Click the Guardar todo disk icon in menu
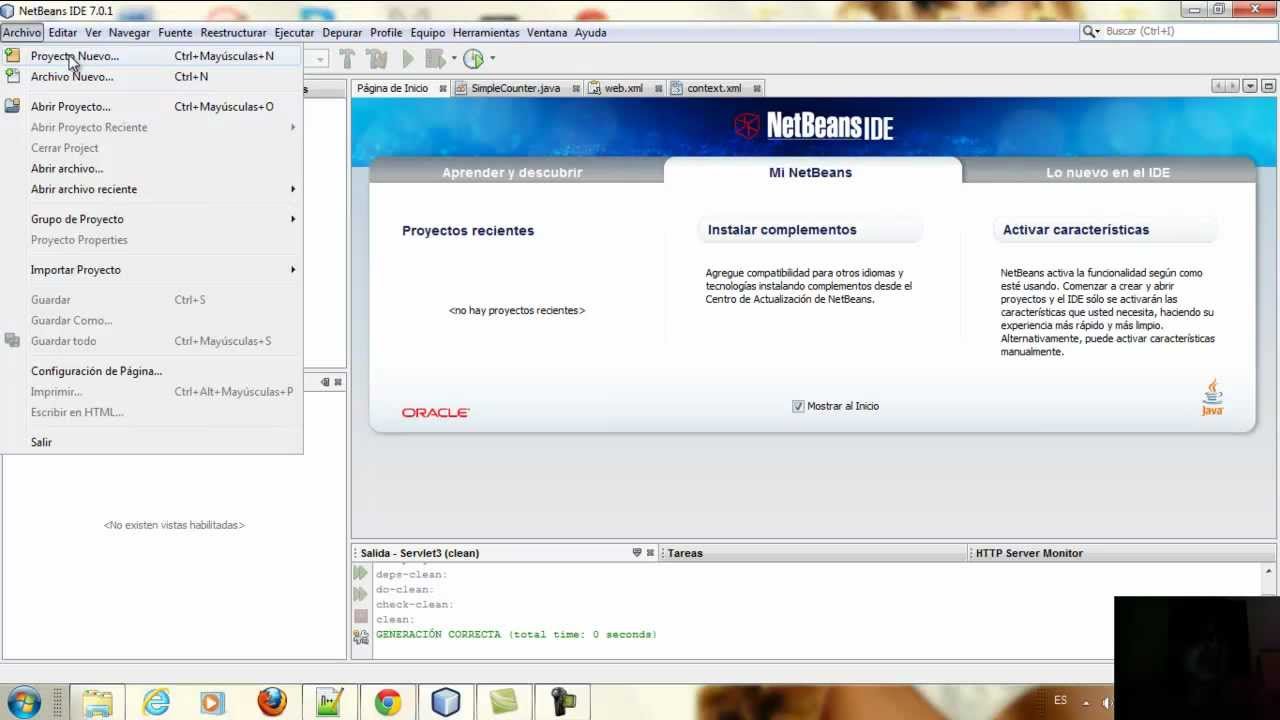Viewport: 1280px width, 720px height. pos(12,341)
